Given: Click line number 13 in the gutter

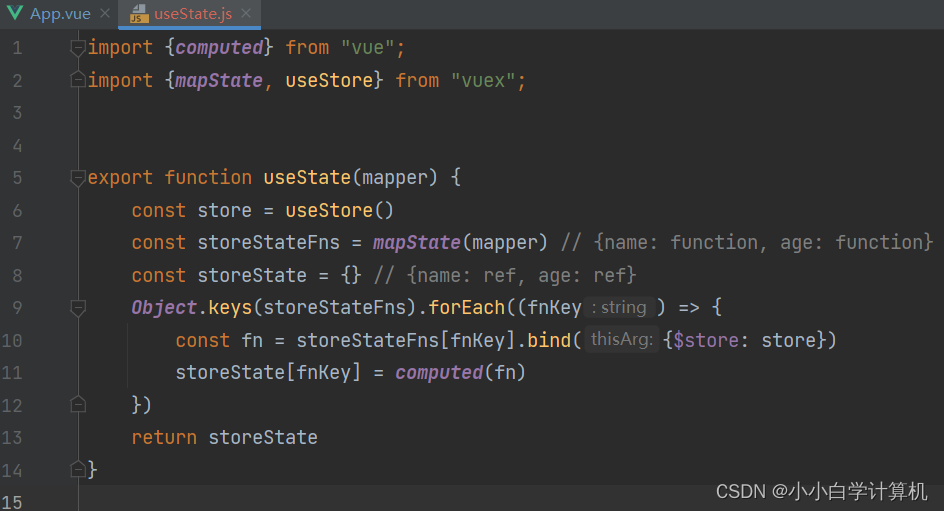Looking at the screenshot, I should (12, 438).
